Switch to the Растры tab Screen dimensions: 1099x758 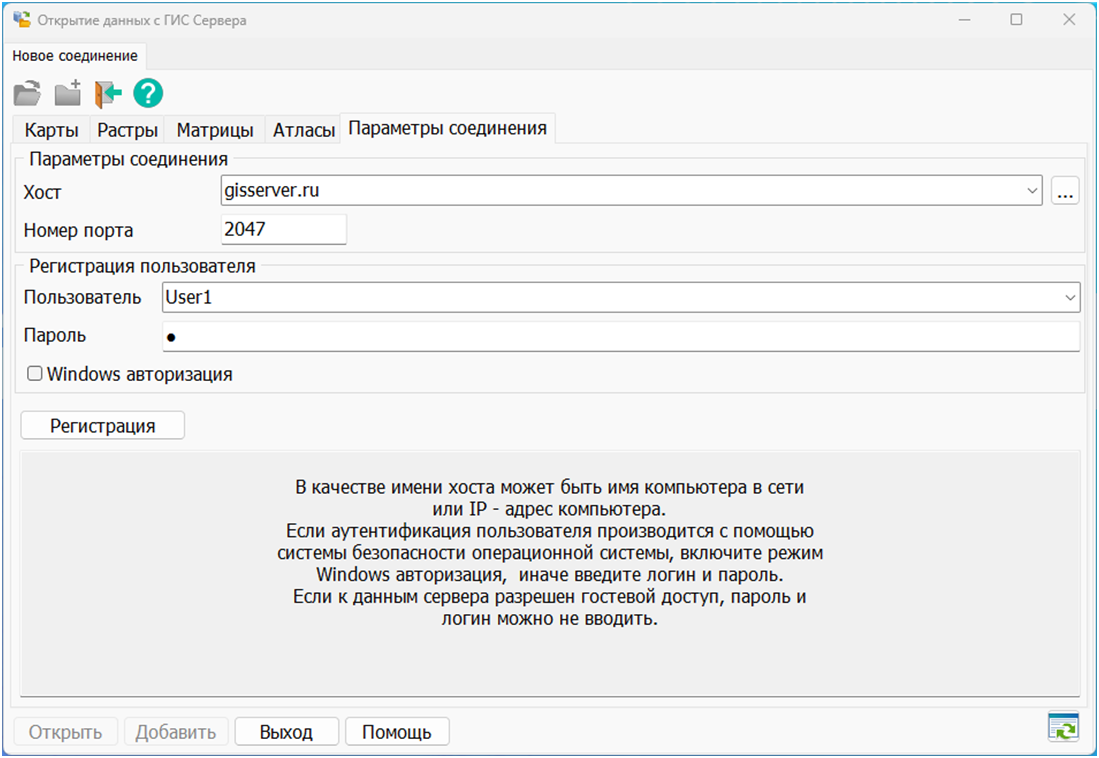coord(128,130)
